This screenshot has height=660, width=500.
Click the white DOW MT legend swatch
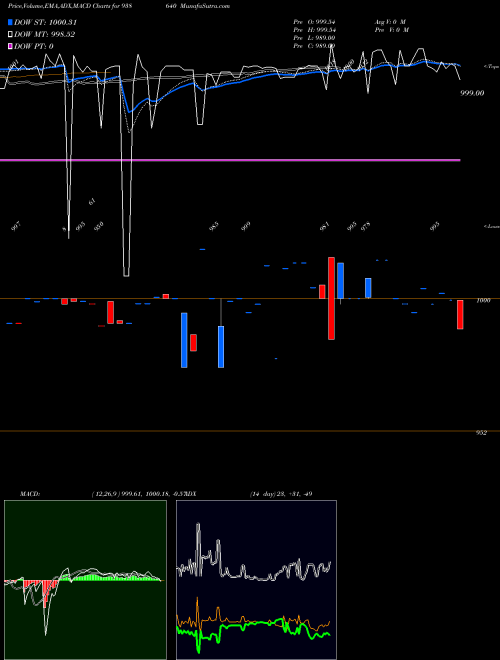coord(10,35)
